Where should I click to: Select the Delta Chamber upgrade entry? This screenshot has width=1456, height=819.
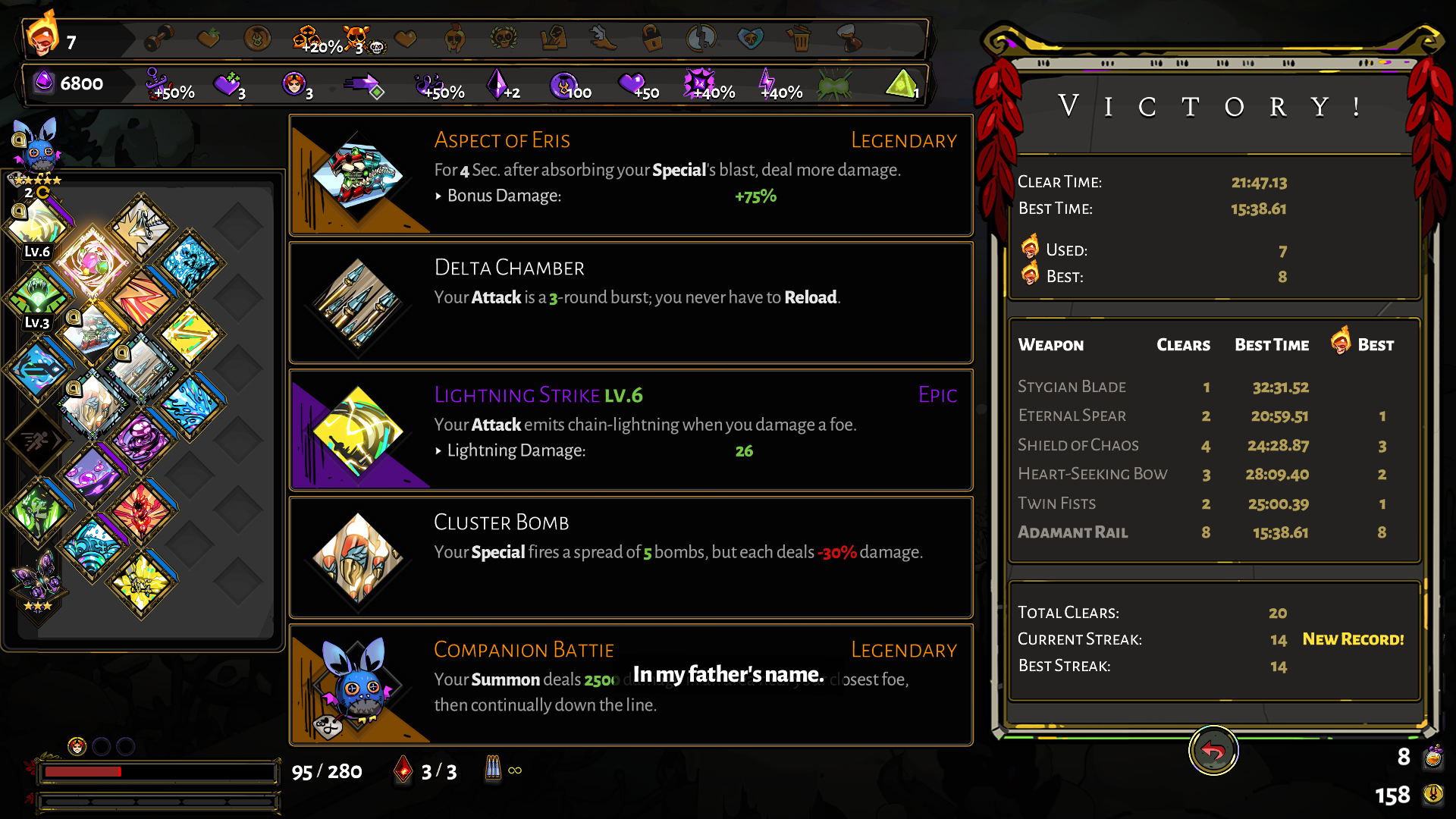[x=631, y=303]
